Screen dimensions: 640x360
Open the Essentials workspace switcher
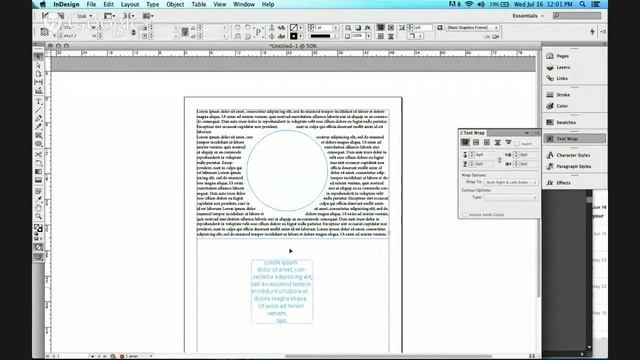pos(528,16)
